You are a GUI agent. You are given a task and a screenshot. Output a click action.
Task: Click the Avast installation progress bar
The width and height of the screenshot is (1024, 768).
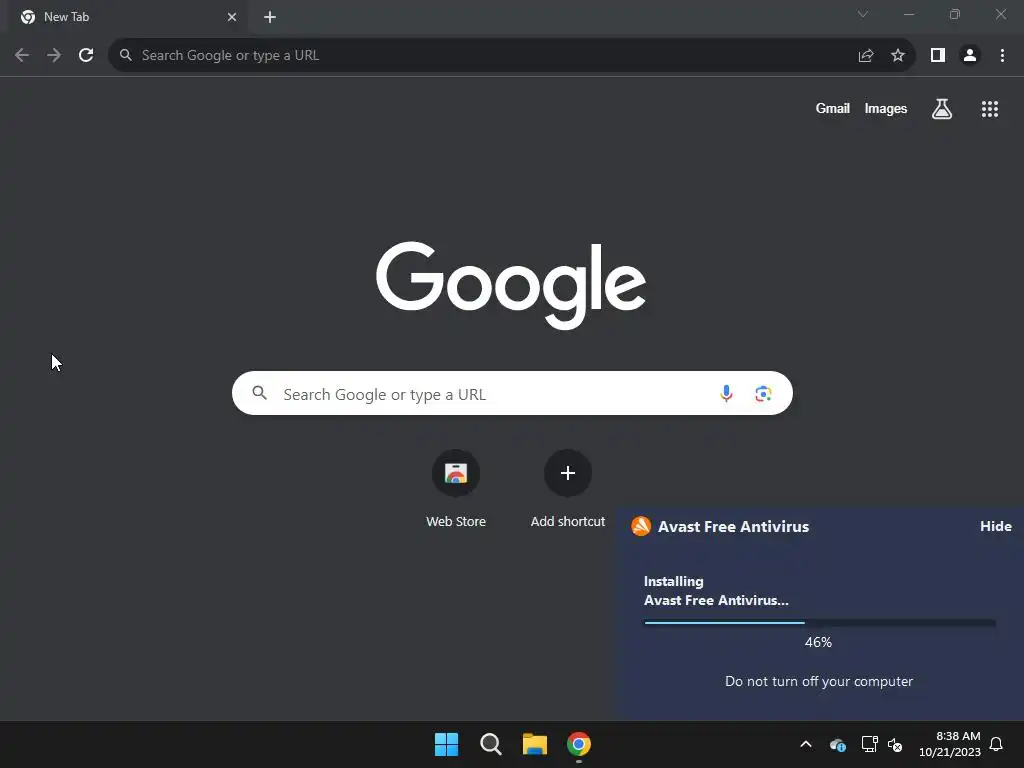(820, 623)
